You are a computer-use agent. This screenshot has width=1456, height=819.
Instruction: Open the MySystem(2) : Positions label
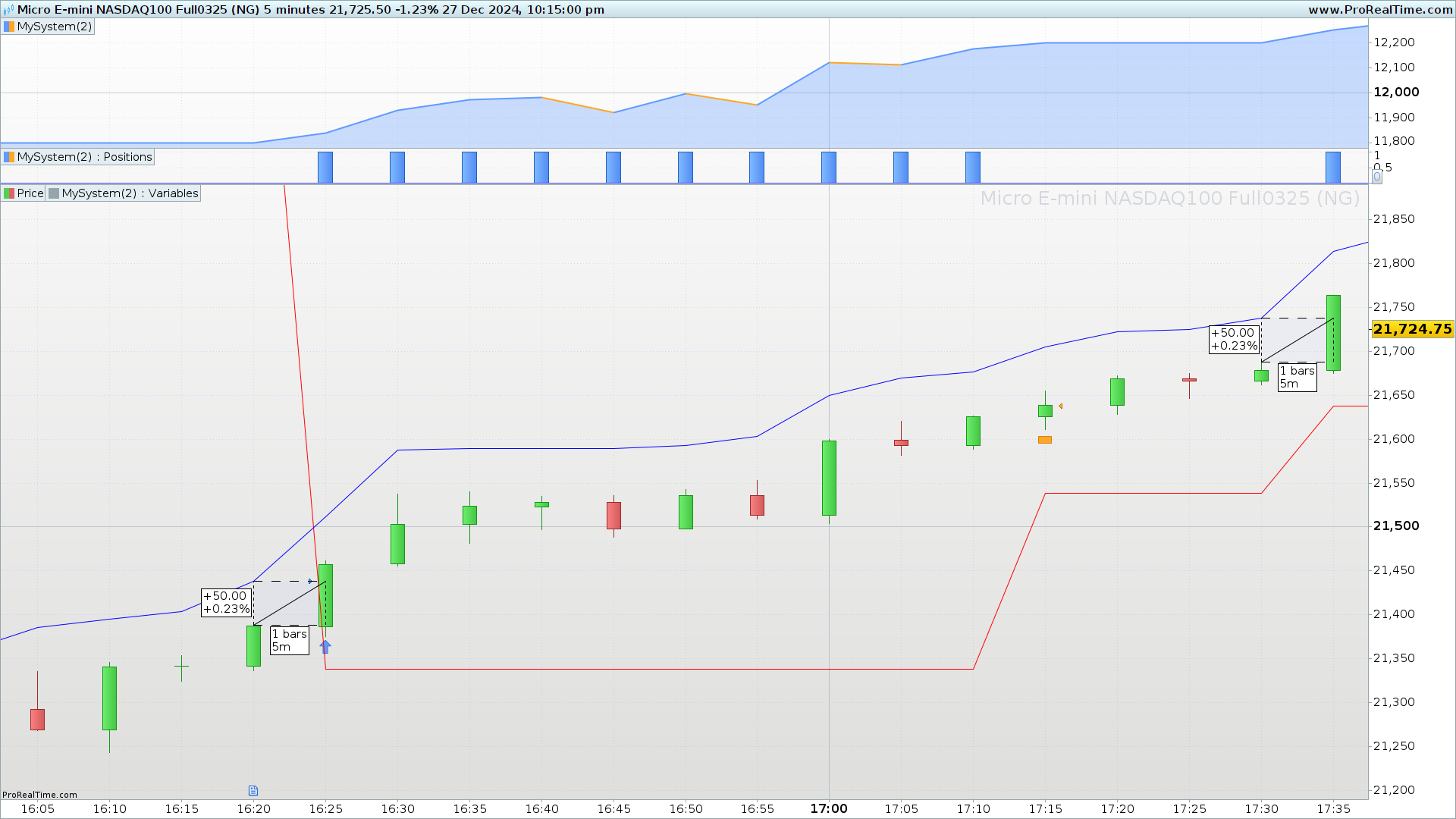(84, 157)
